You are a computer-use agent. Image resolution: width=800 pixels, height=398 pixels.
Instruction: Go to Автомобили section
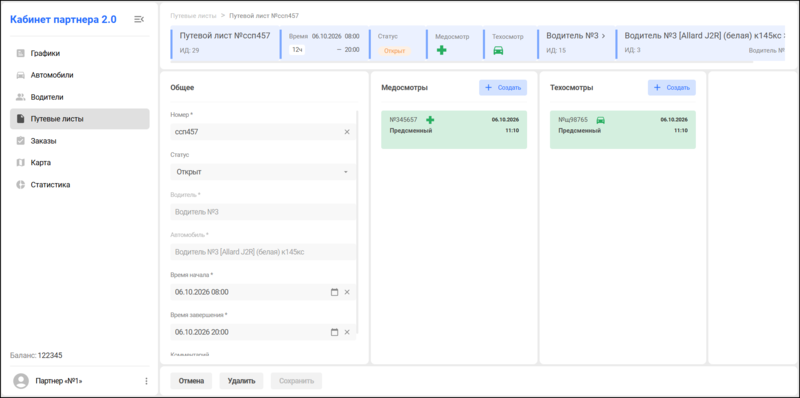tap(80, 75)
